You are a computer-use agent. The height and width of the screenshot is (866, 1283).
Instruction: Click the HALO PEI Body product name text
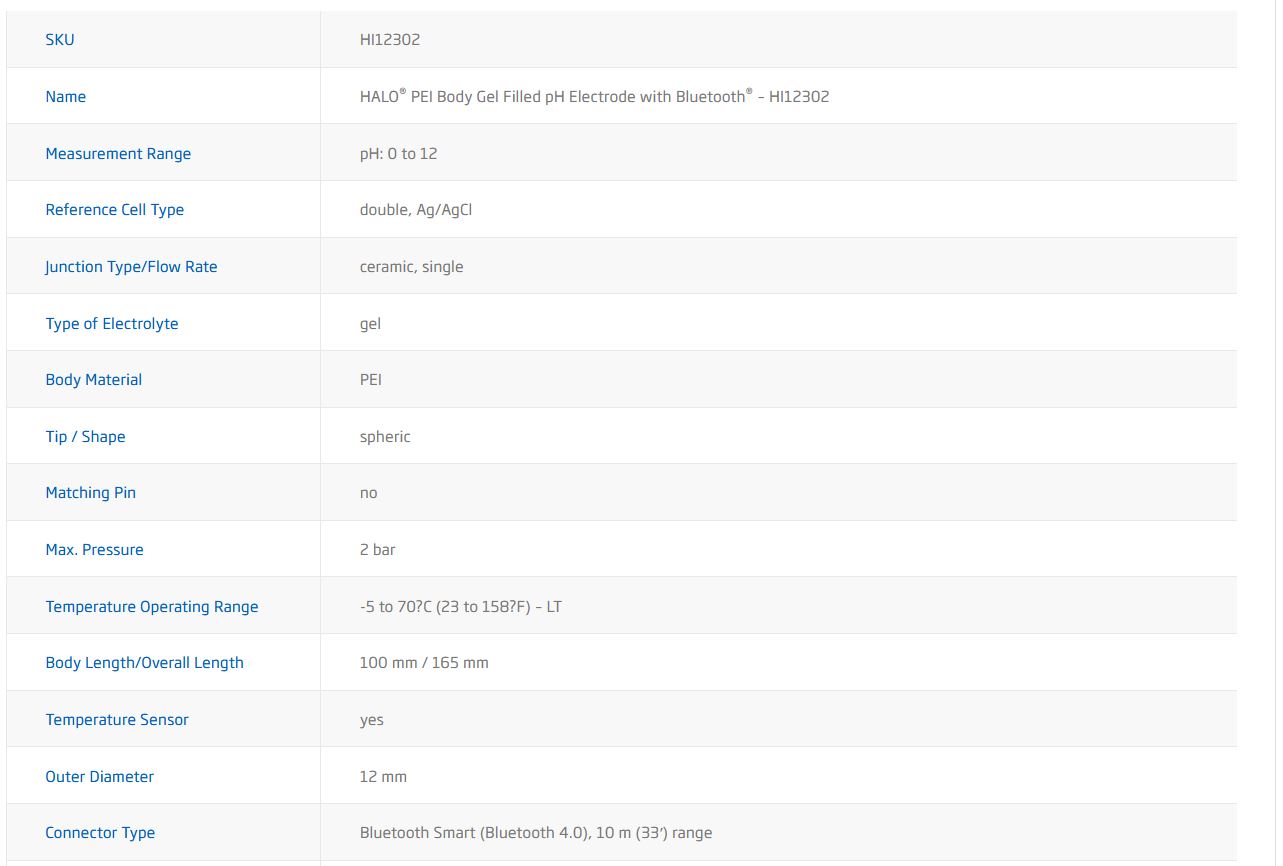(594, 97)
